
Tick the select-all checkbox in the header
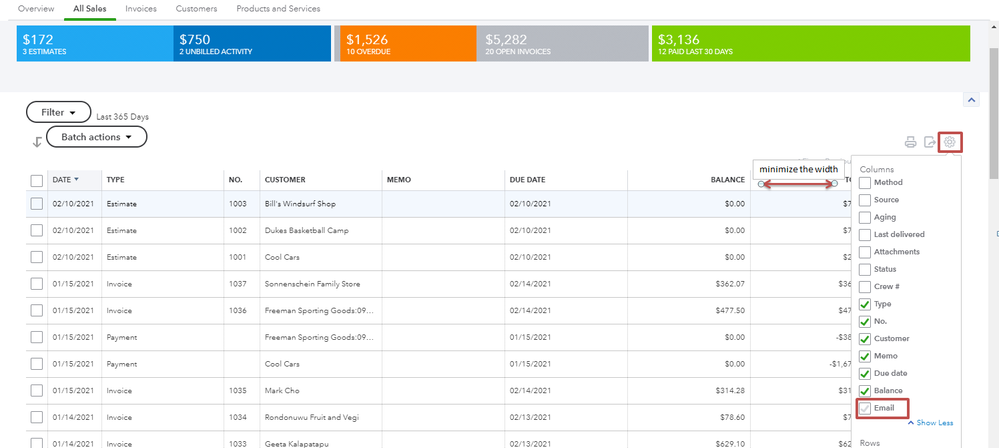(37, 181)
